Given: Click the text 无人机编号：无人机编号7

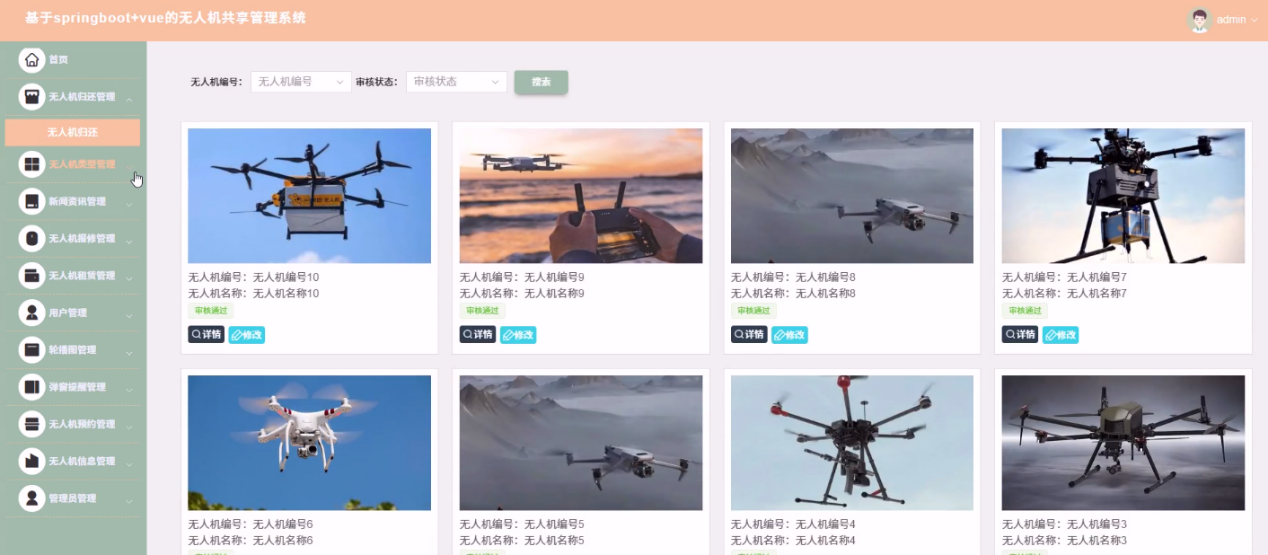Looking at the screenshot, I should pyautogui.click(x=1064, y=277).
